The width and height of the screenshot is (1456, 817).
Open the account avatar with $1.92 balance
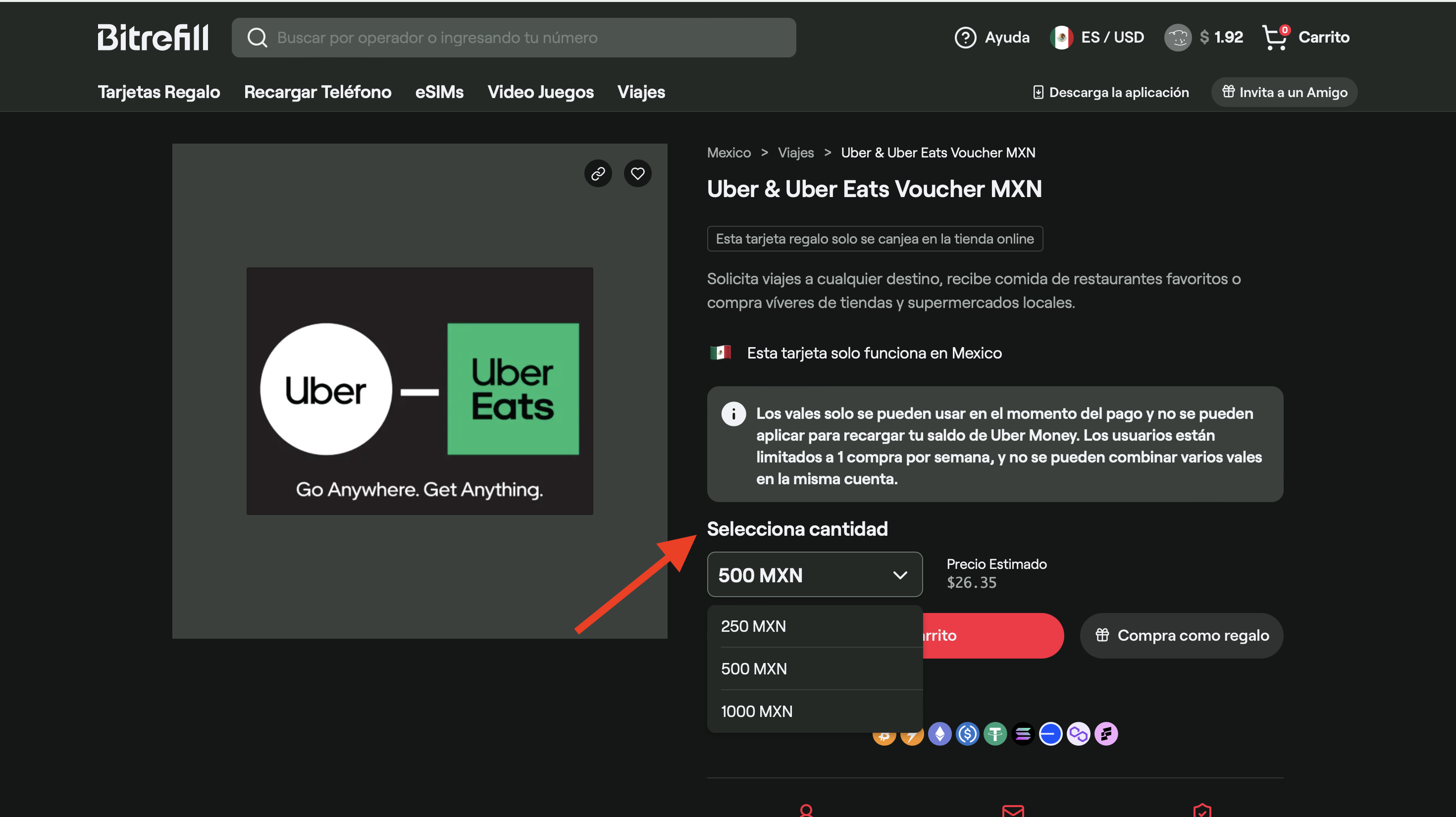coord(1203,37)
